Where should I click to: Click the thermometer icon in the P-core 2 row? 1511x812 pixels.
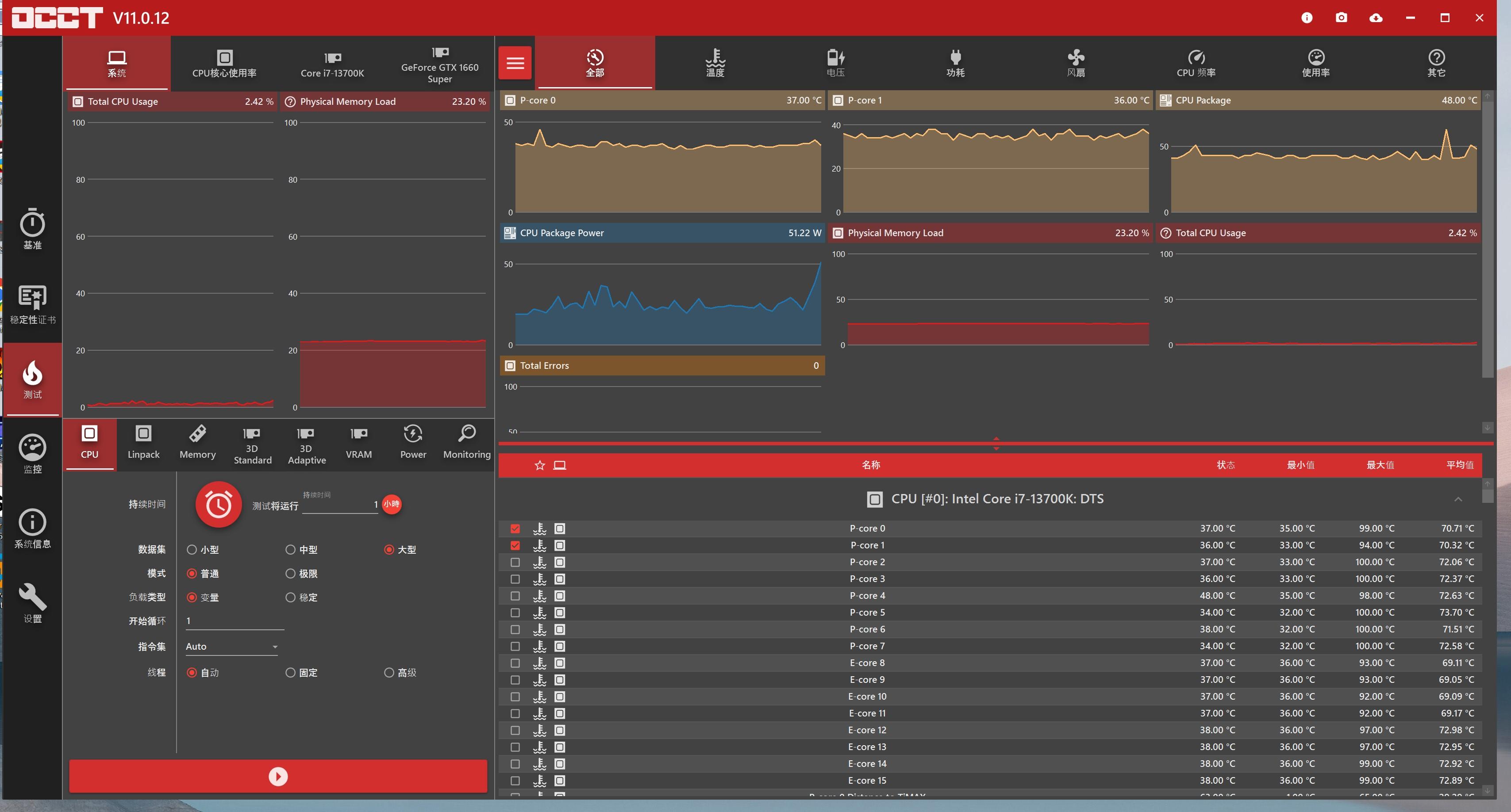point(540,562)
